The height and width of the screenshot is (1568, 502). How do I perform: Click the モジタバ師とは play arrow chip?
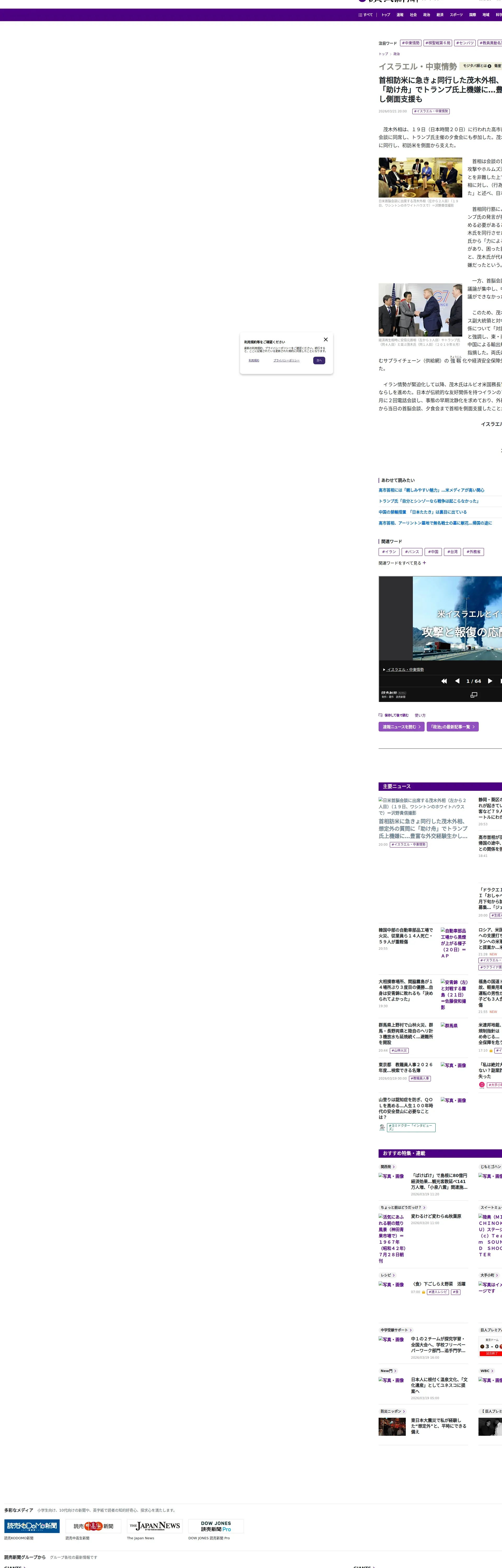tap(476, 66)
